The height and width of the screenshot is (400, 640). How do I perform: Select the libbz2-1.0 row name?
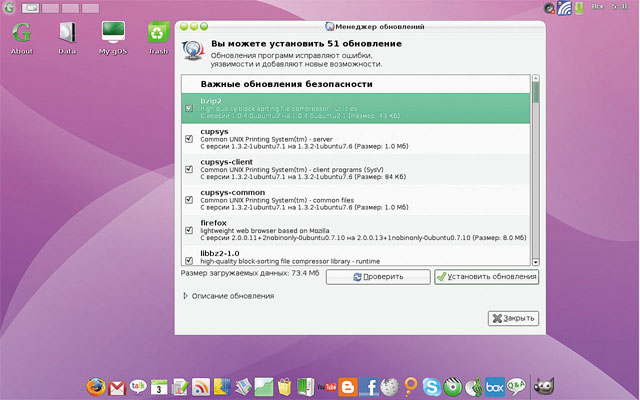[x=220, y=253]
